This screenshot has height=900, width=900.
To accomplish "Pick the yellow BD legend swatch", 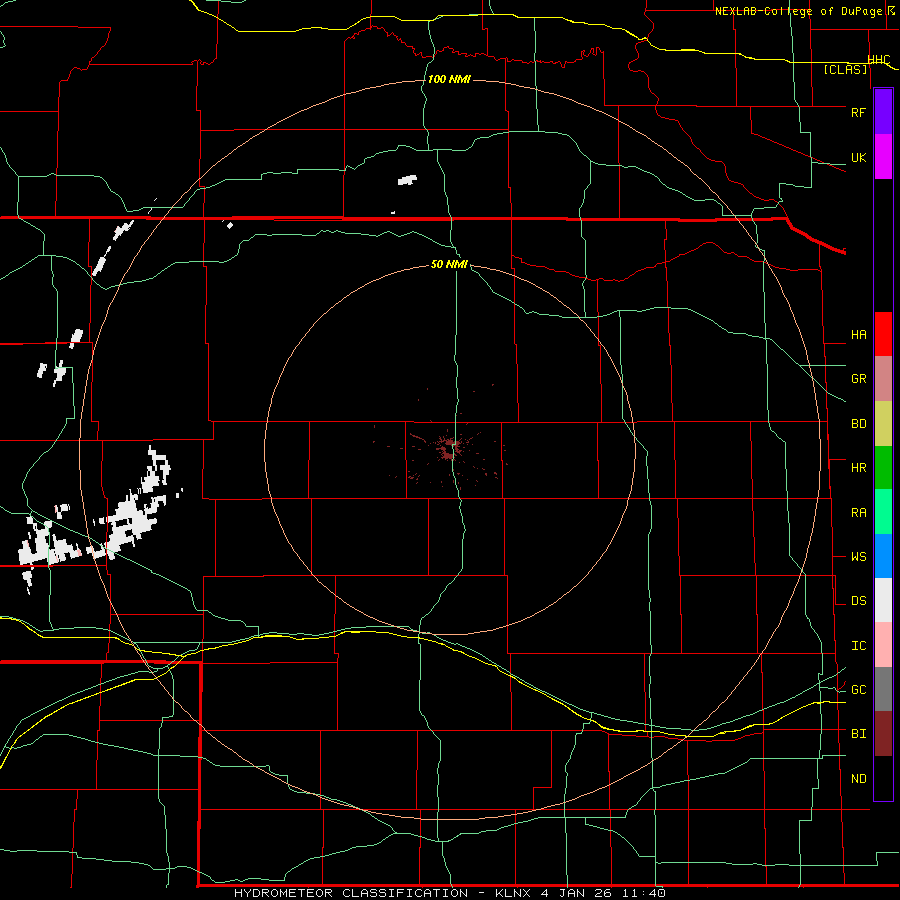I will pos(883,424).
